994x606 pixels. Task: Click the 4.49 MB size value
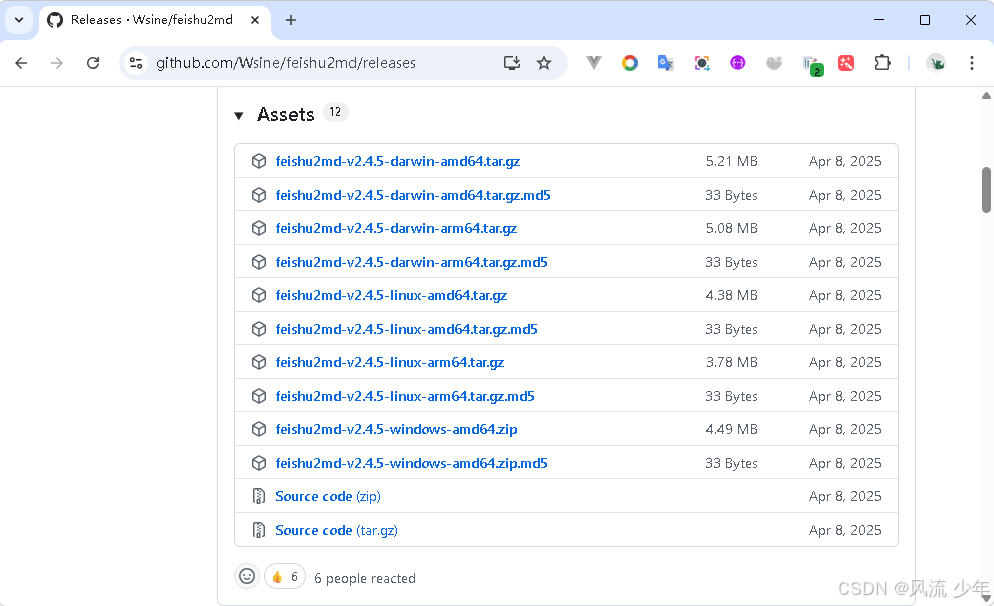(x=732, y=430)
